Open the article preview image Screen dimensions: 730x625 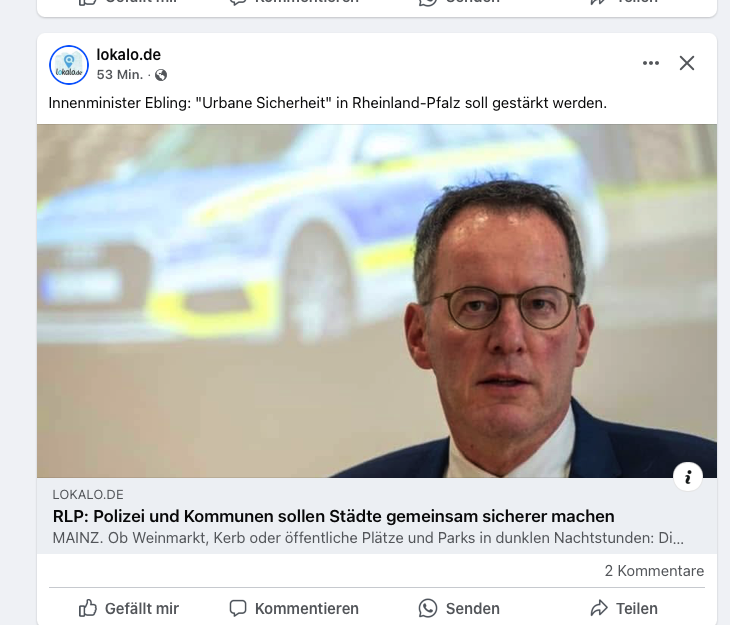(377, 301)
